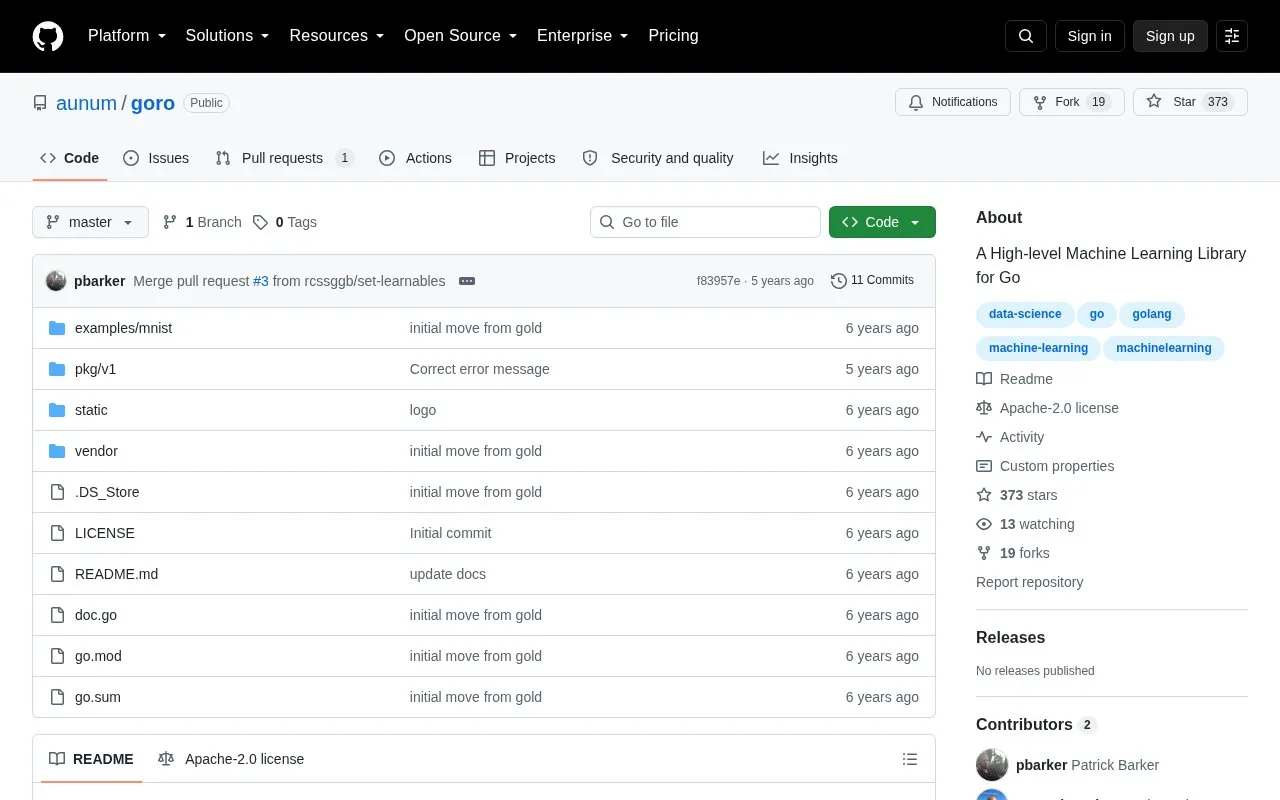Open the aunum owner link

(x=86, y=103)
